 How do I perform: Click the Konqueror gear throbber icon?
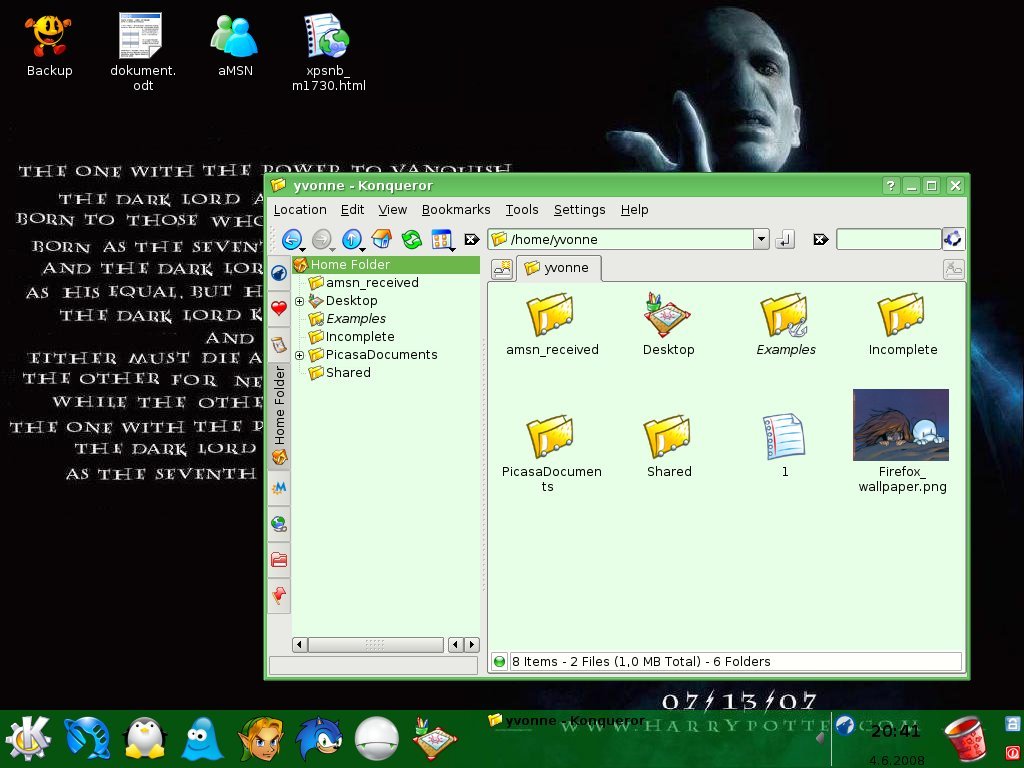tap(953, 239)
